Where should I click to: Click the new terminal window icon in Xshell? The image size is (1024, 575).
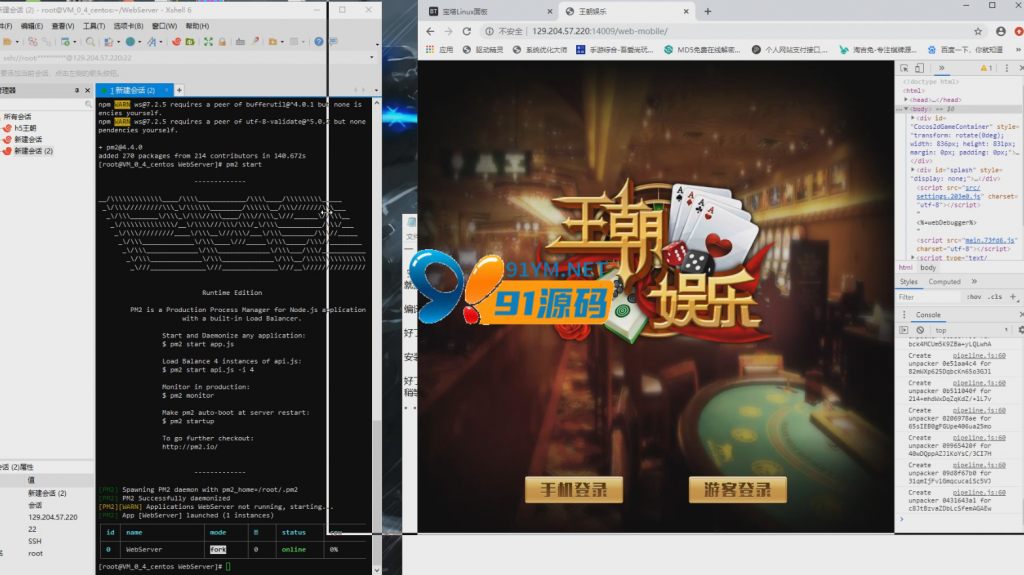[x=65, y=42]
